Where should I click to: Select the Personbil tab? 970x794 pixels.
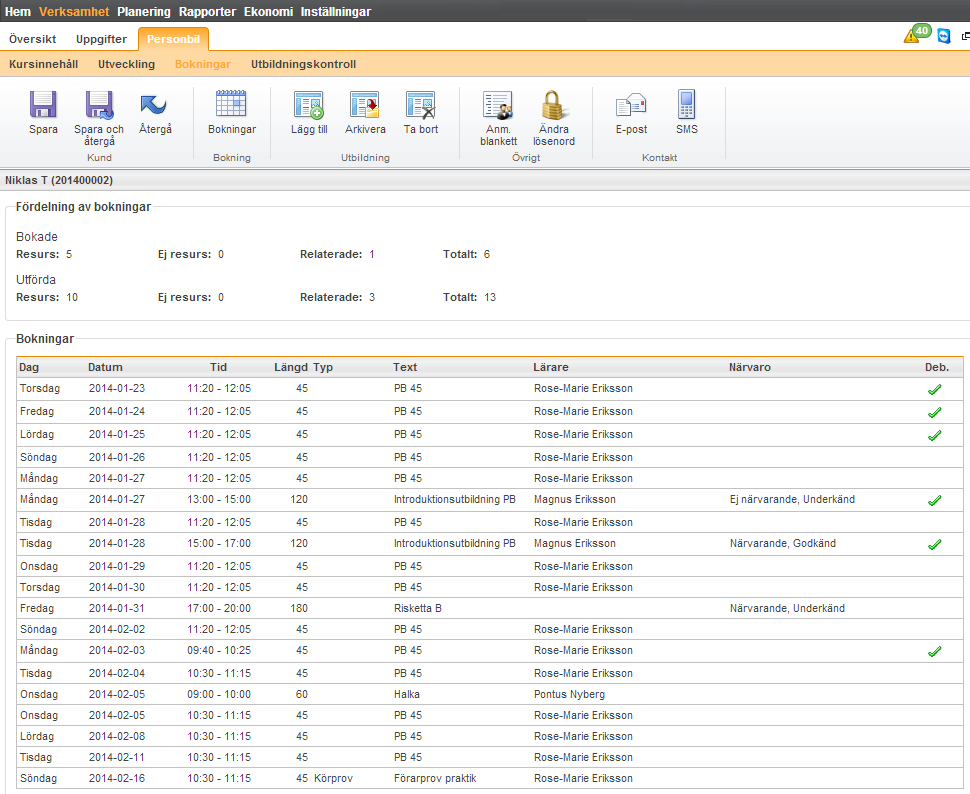(173, 39)
